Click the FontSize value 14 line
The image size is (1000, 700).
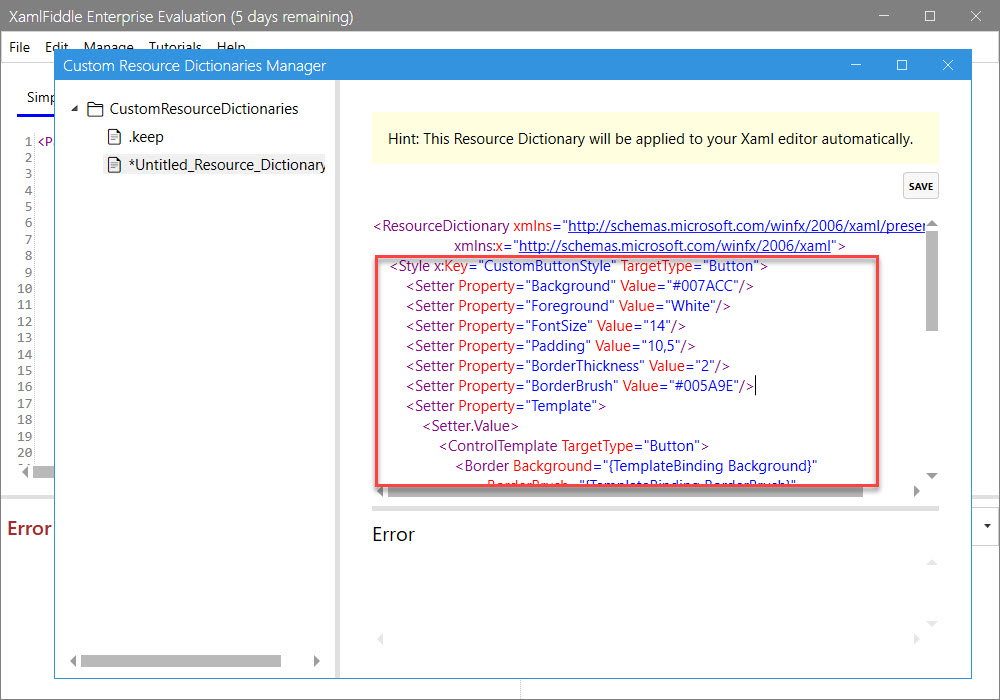point(546,326)
